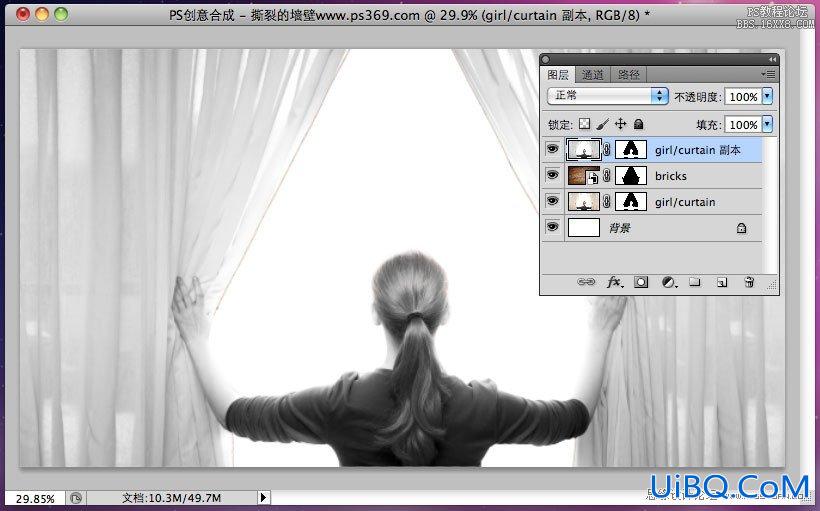The width and height of the screenshot is (820, 511).
Task: Click the bricks layer mask thumbnail
Action: [x=631, y=176]
